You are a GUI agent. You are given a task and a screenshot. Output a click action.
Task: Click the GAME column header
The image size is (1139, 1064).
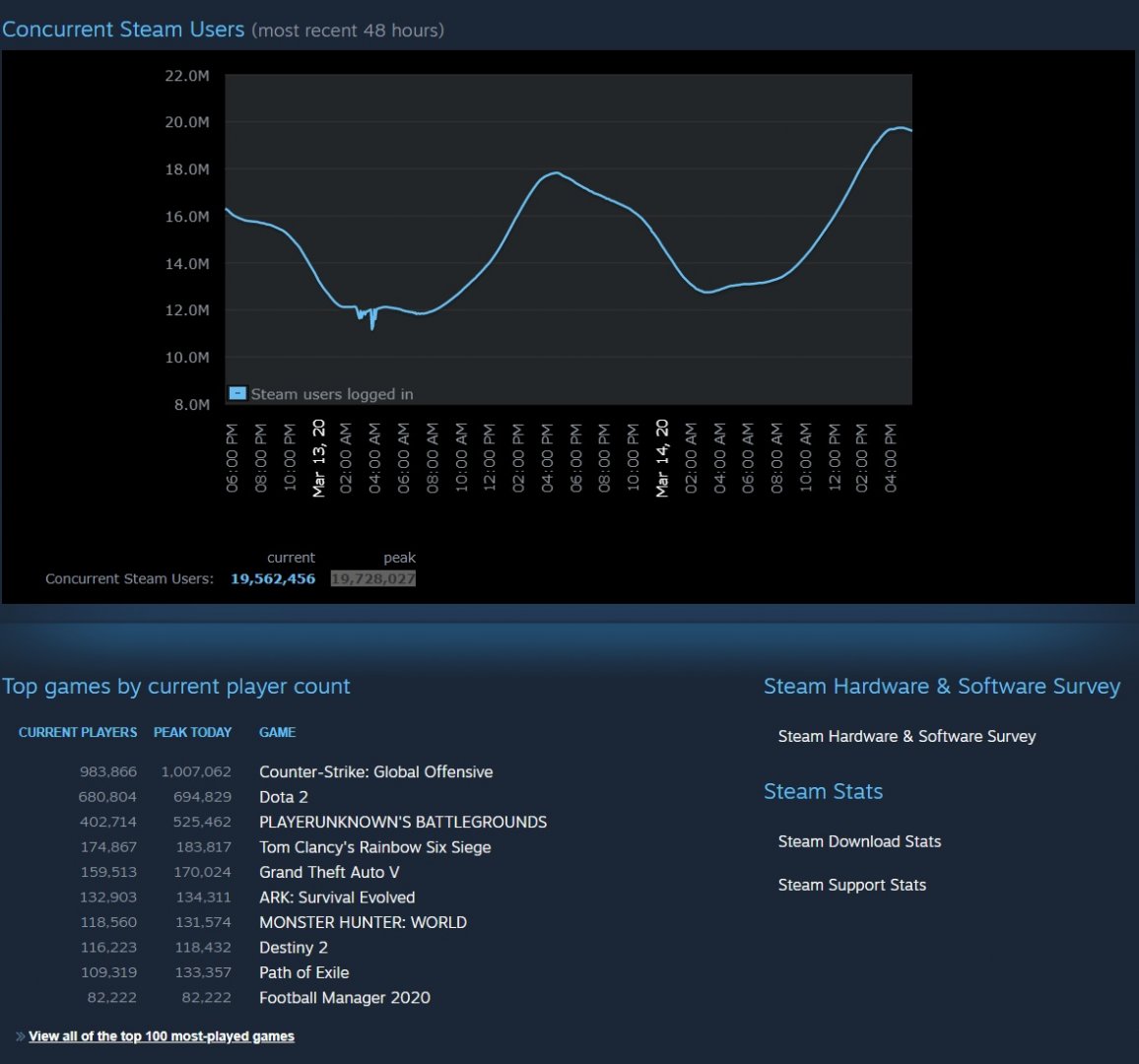[277, 732]
